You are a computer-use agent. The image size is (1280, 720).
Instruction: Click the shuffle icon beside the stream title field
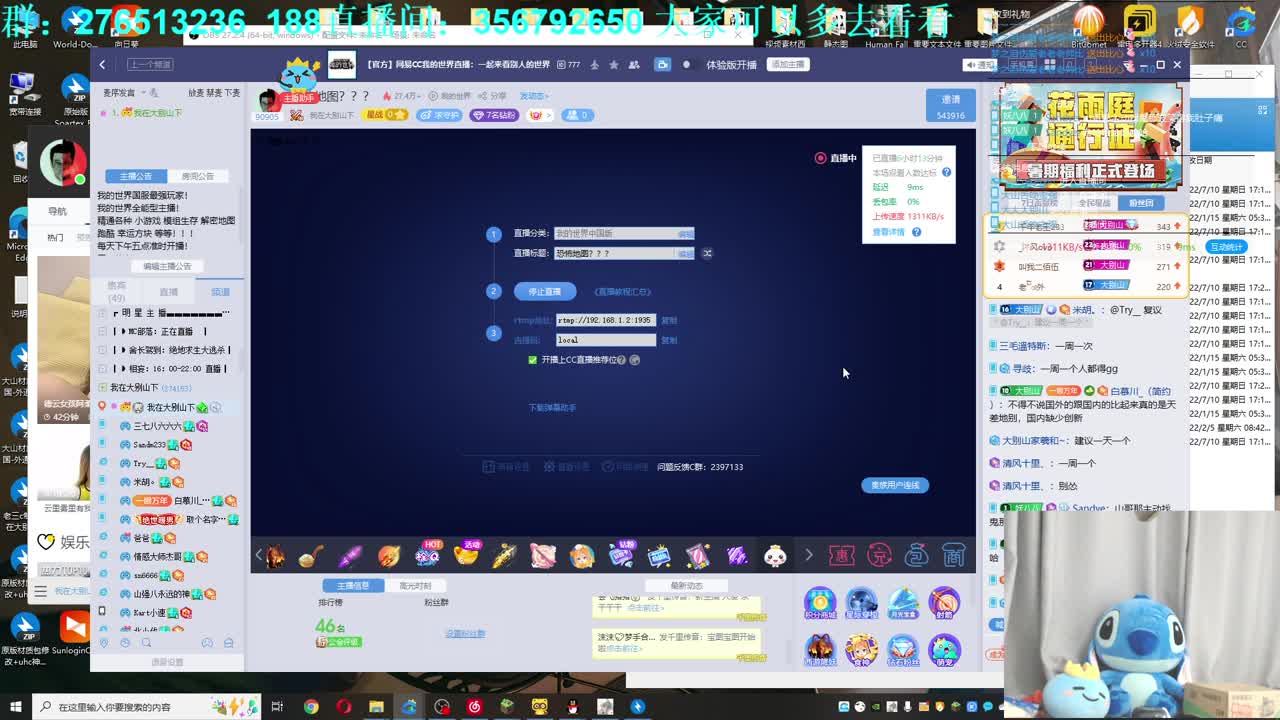[x=707, y=253]
